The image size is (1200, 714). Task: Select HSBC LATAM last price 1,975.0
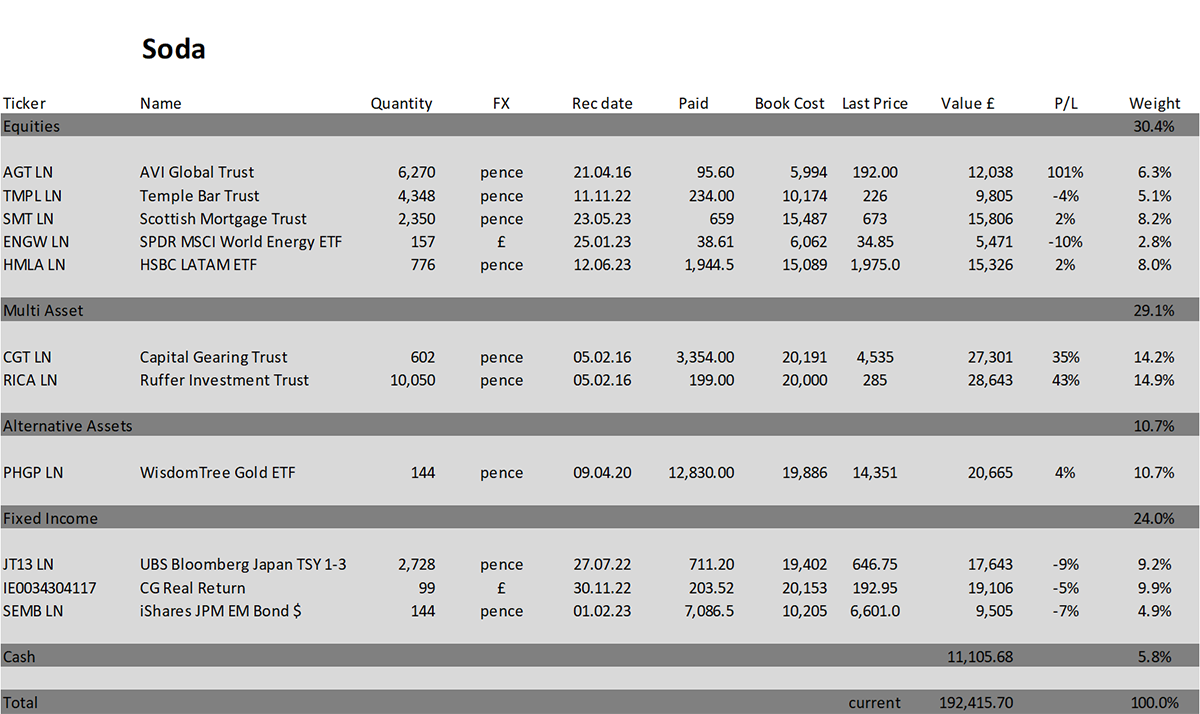pos(875,265)
